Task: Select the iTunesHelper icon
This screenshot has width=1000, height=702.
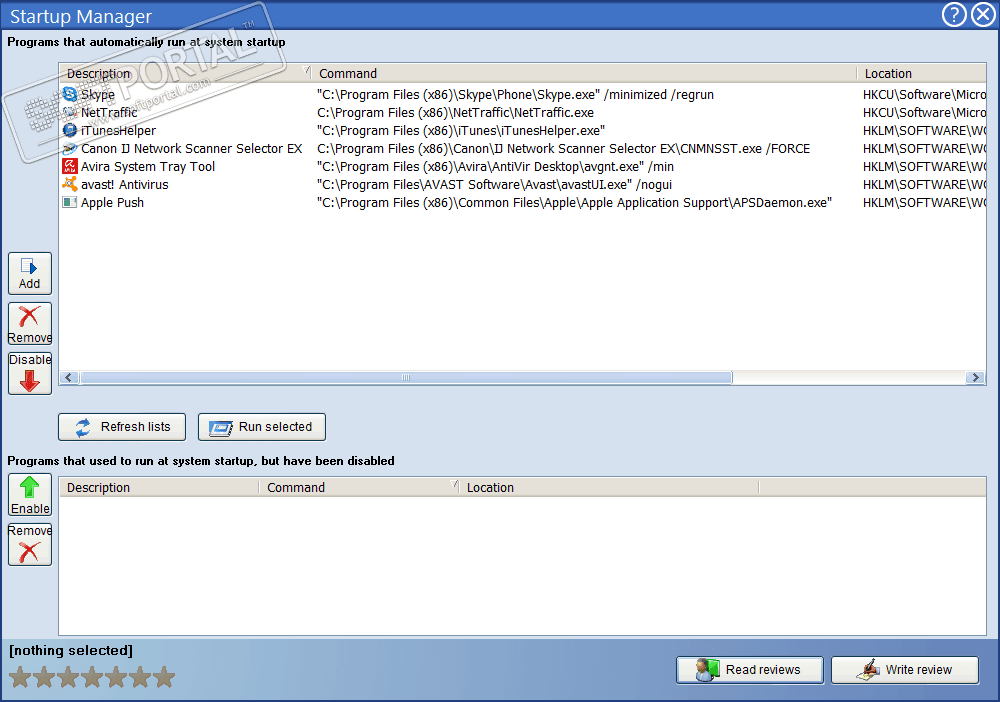Action: (70, 130)
